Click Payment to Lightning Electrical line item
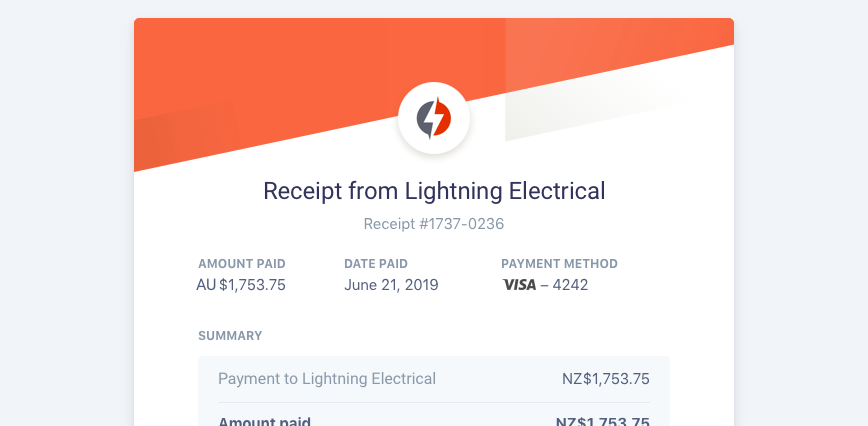The image size is (868, 426). (327, 379)
